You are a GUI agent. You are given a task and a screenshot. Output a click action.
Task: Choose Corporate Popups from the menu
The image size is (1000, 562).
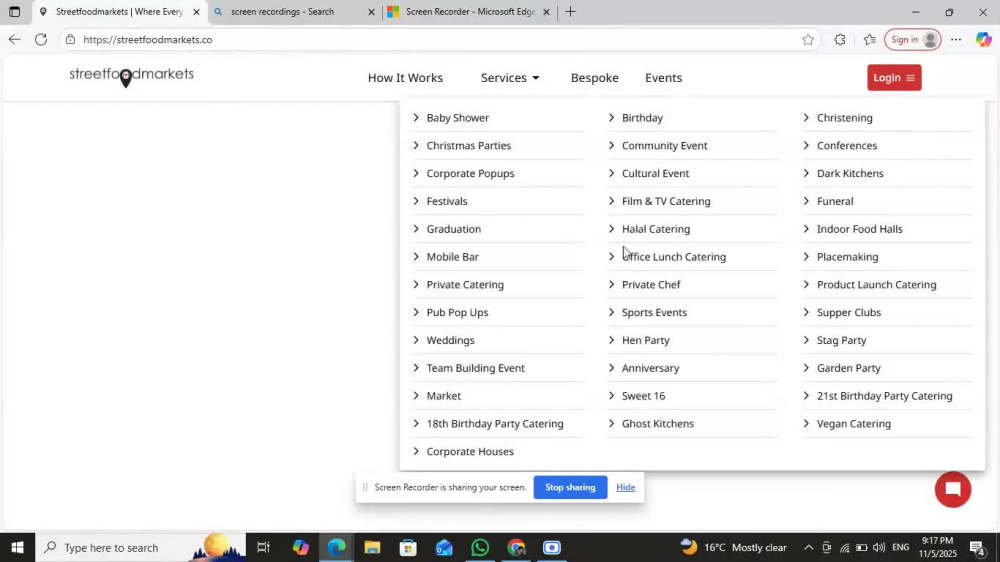click(470, 174)
